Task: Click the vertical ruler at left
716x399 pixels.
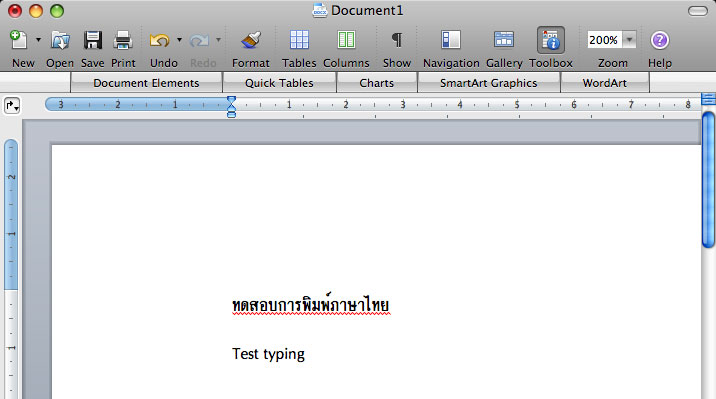Action: pyautogui.click(x=11, y=269)
